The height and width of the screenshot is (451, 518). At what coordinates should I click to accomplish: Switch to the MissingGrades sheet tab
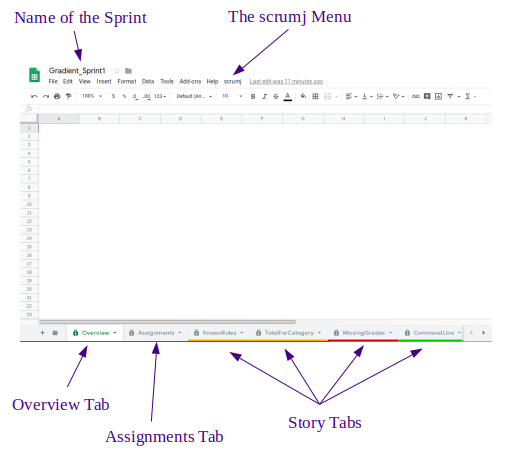363,333
